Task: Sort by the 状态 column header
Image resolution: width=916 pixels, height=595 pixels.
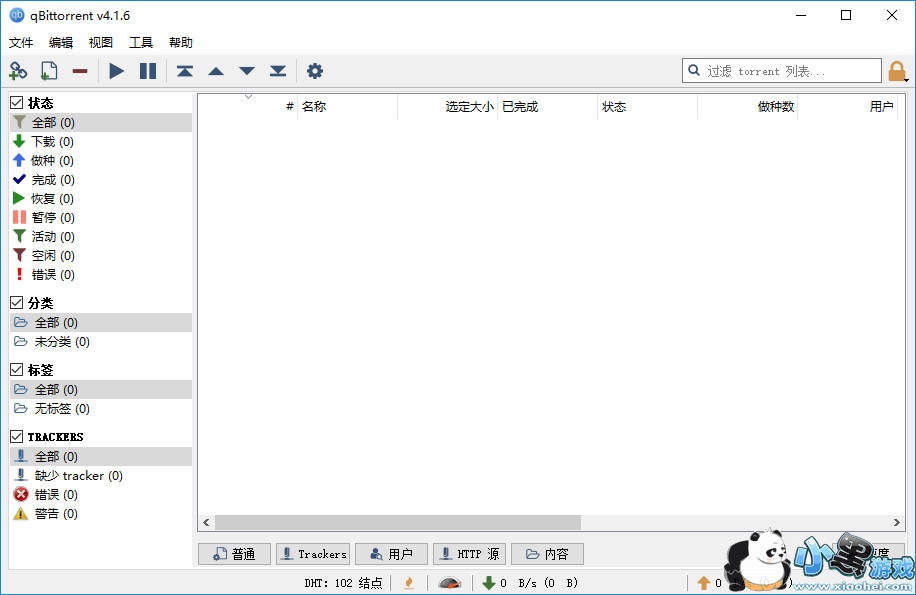Action: point(647,107)
